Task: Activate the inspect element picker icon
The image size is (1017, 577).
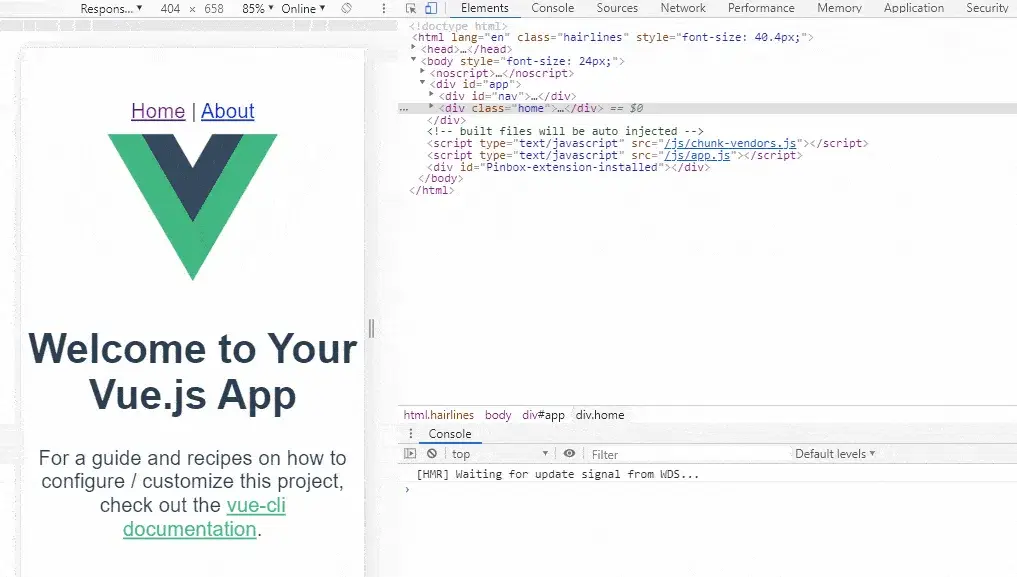Action: (411, 8)
